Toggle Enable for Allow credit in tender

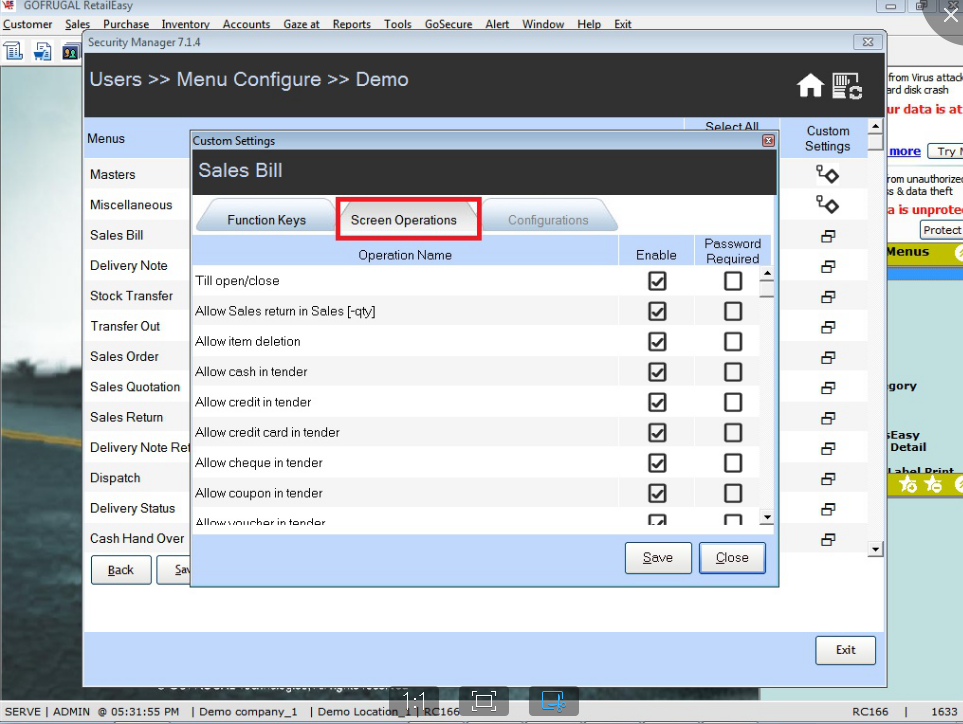pyautogui.click(x=657, y=402)
